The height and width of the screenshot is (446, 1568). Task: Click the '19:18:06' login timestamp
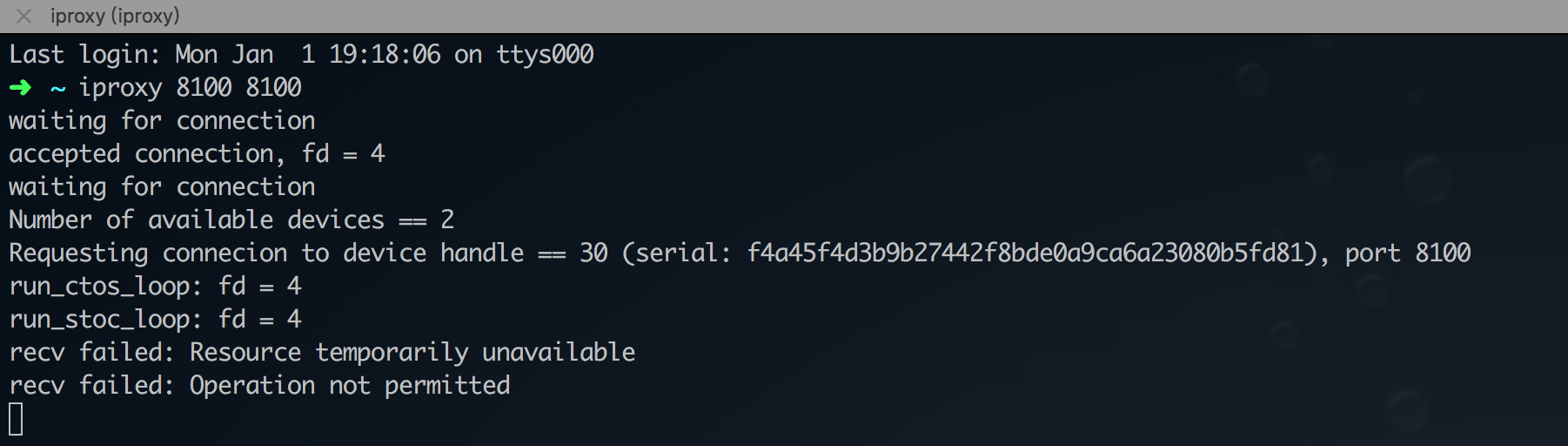tap(385, 54)
